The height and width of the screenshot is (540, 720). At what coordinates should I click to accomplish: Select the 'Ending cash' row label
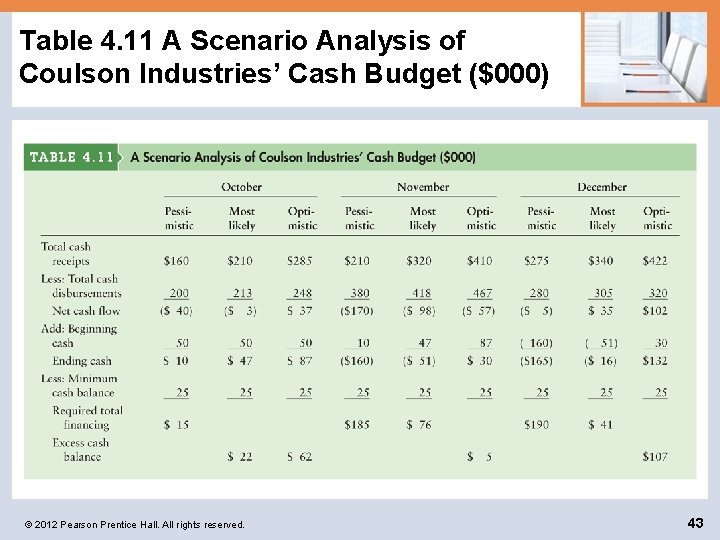[x=82, y=361]
